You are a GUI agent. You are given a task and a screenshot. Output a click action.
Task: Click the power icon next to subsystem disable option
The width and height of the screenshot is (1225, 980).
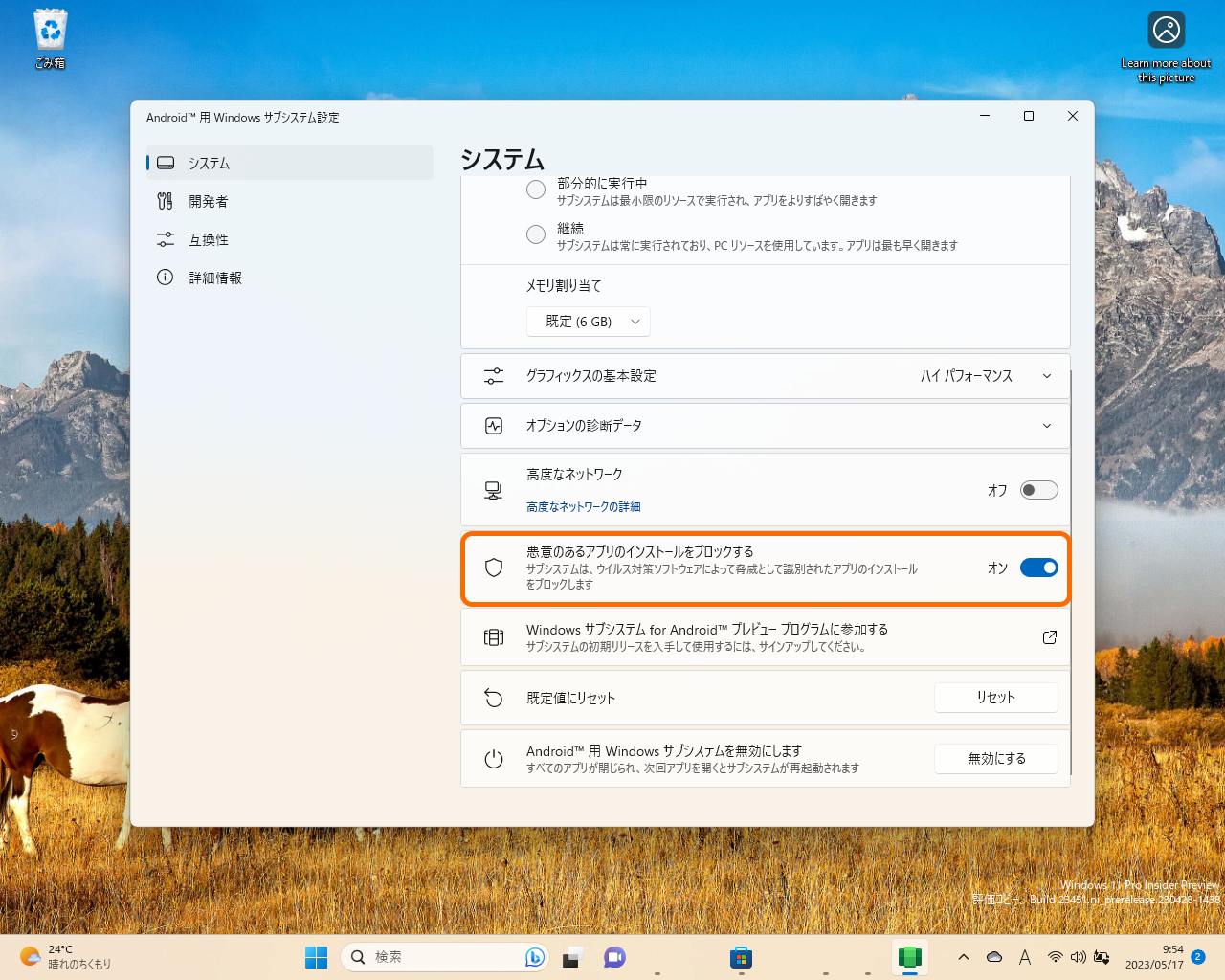(x=493, y=758)
